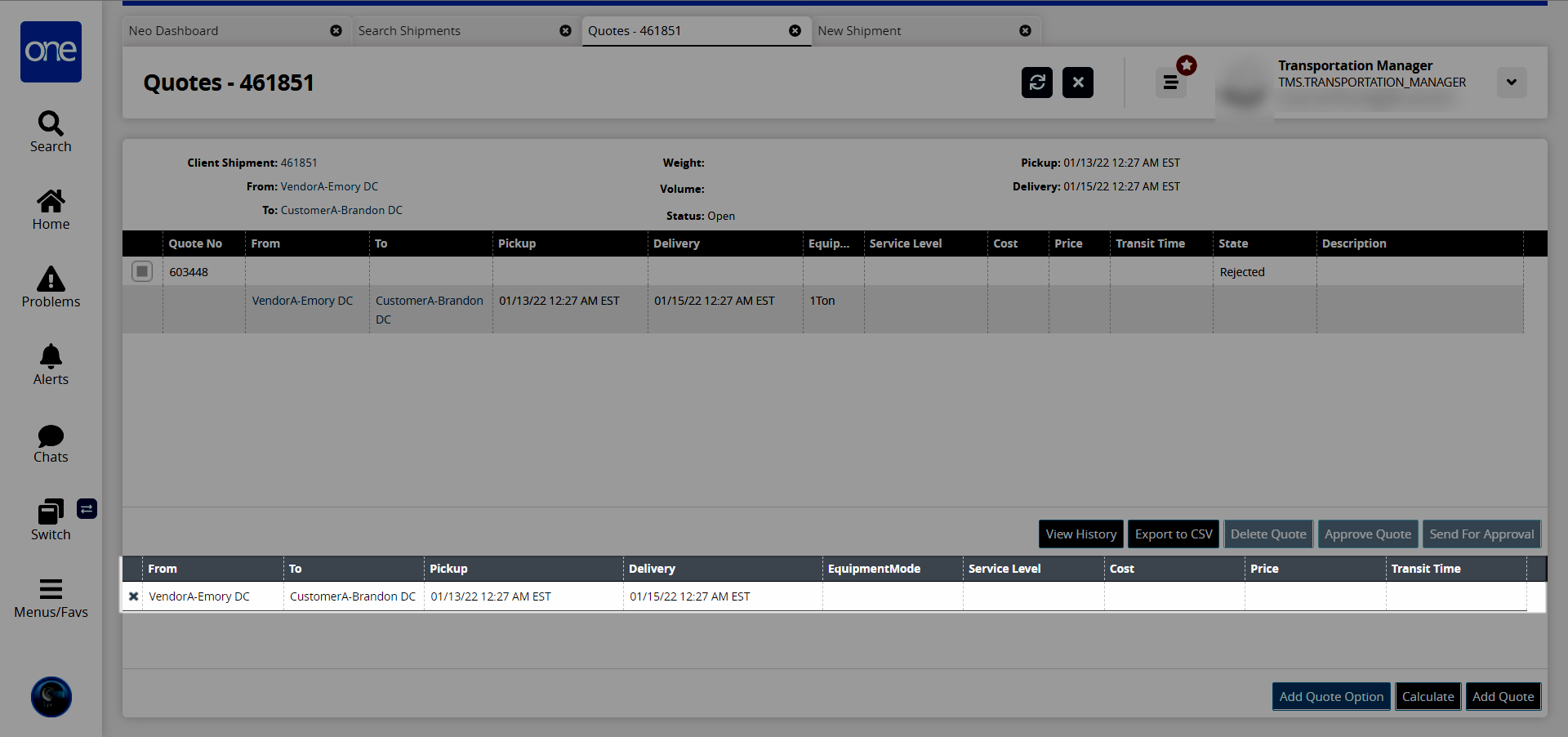This screenshot has width=1568, height=737.
Task: Edit the Cost cell in option row
Action: (1174, 596)
